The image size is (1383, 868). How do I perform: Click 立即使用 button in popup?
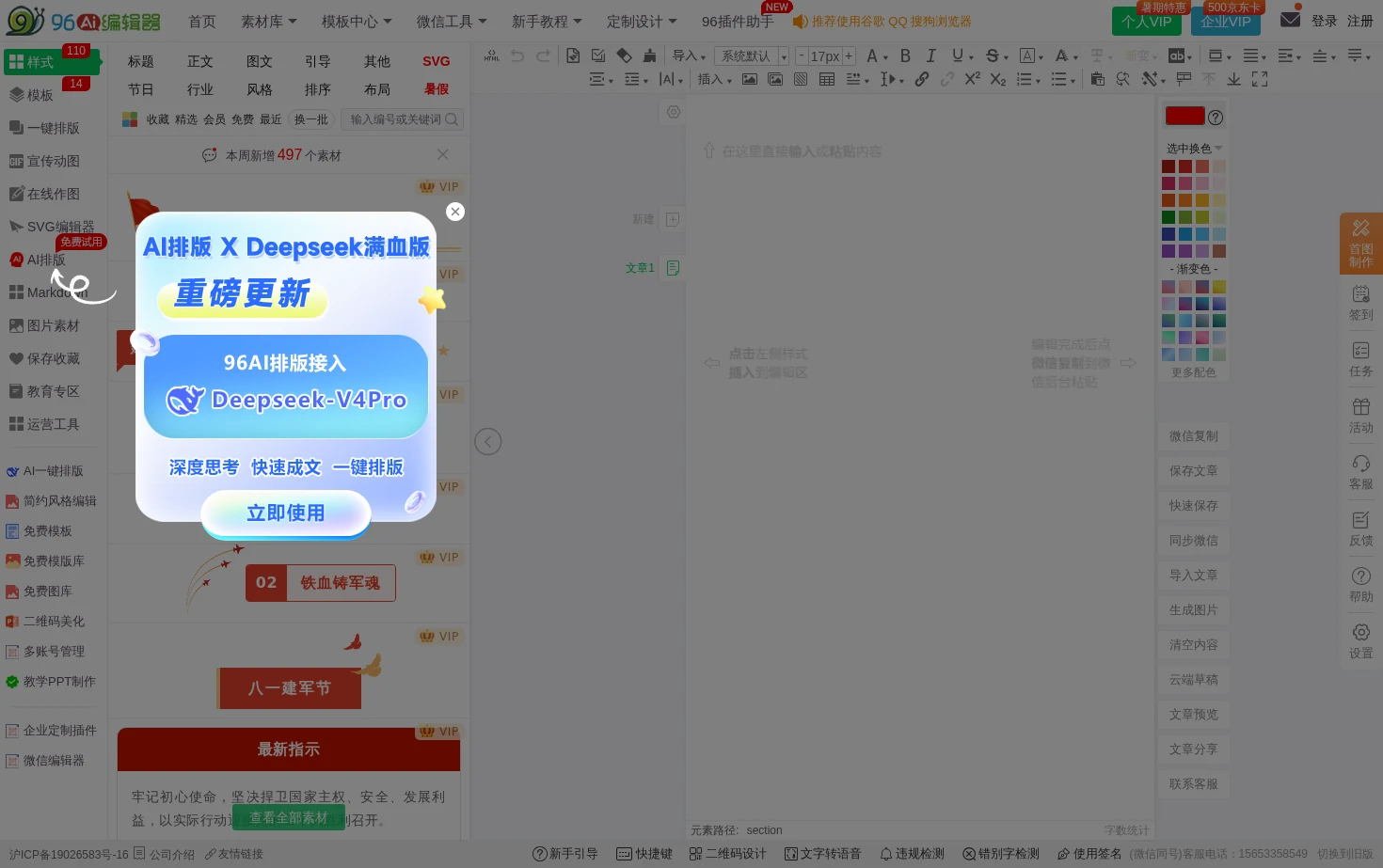tap(286, 513)
